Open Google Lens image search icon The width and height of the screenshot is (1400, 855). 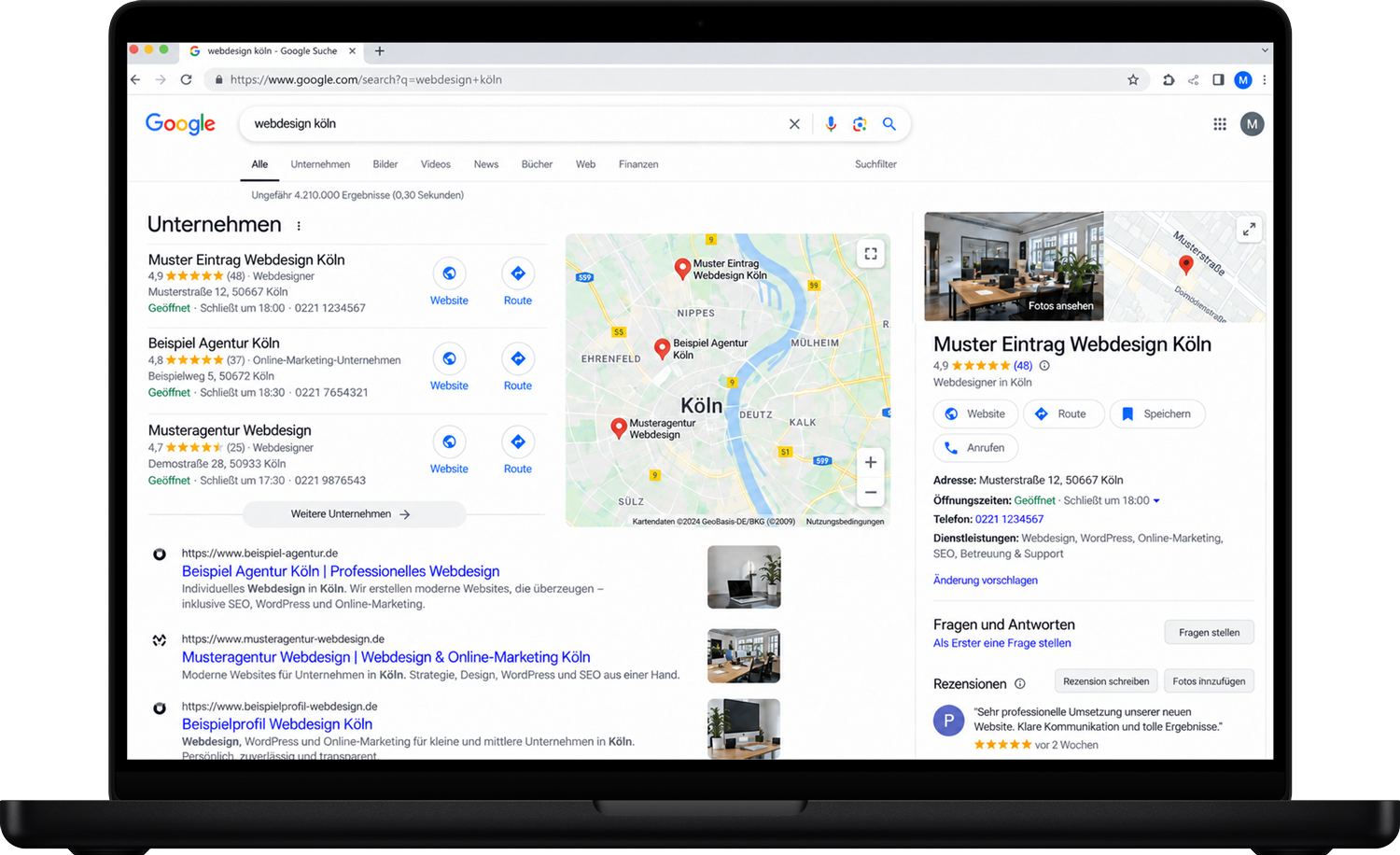tap(860, 124)
